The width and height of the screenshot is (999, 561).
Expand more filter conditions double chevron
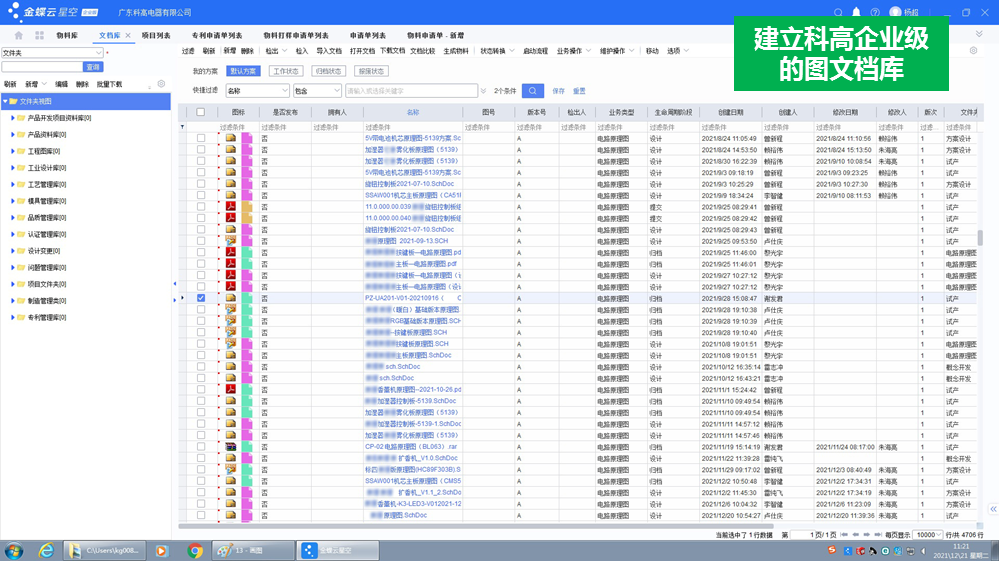point(484,91)
